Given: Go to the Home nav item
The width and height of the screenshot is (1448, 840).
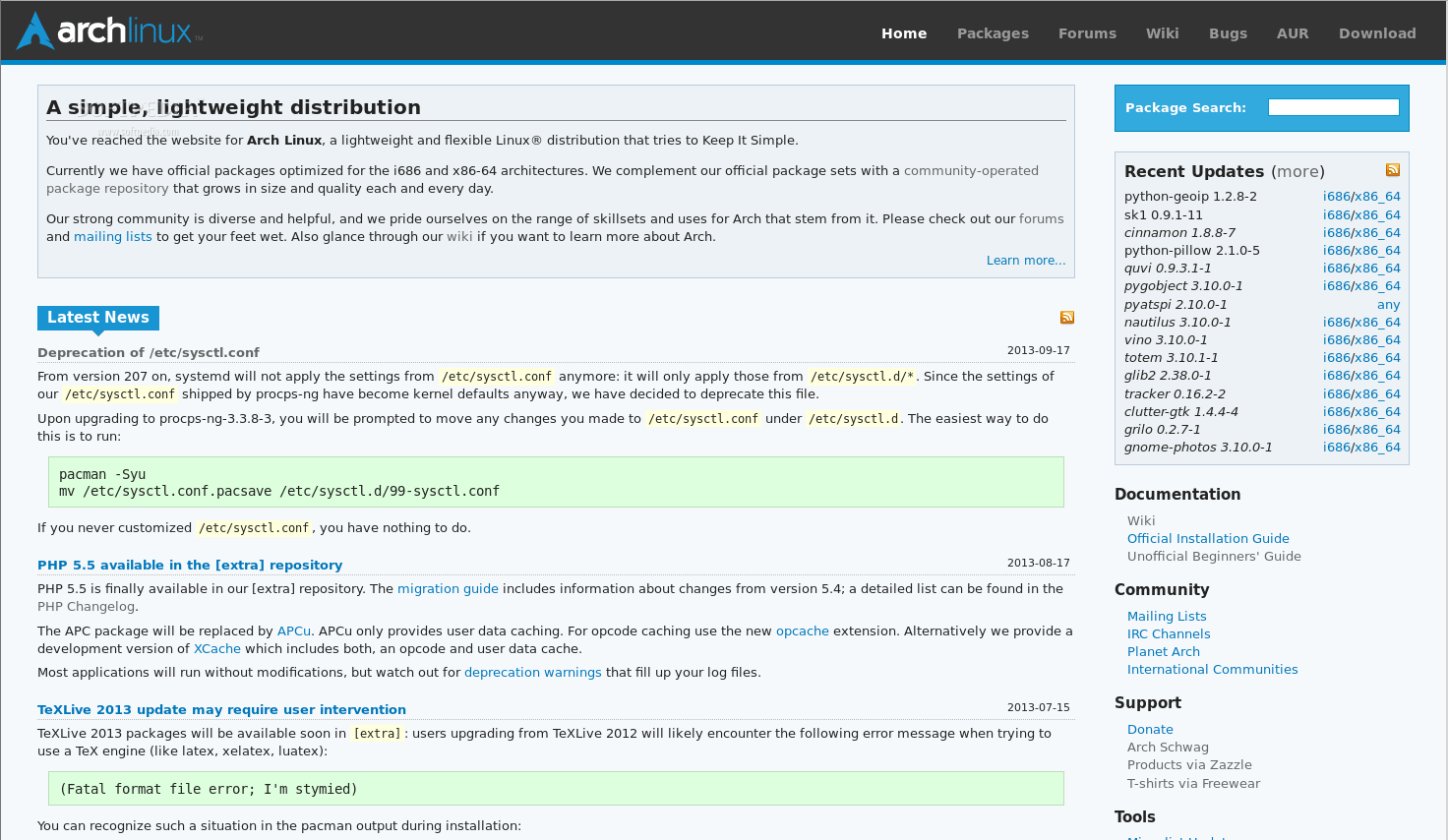Looking at the screenshot, I should click(x=904, y=33).
